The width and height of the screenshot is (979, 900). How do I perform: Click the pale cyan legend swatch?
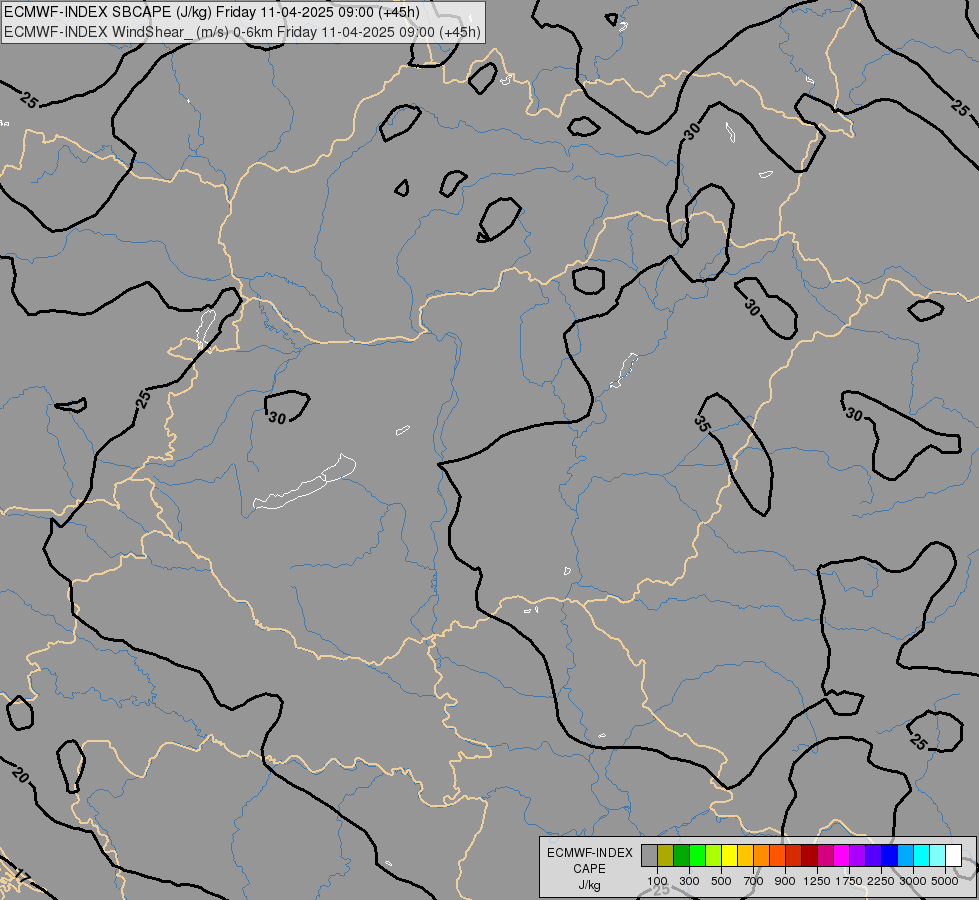pyautogui.click(x=938, y=855)
